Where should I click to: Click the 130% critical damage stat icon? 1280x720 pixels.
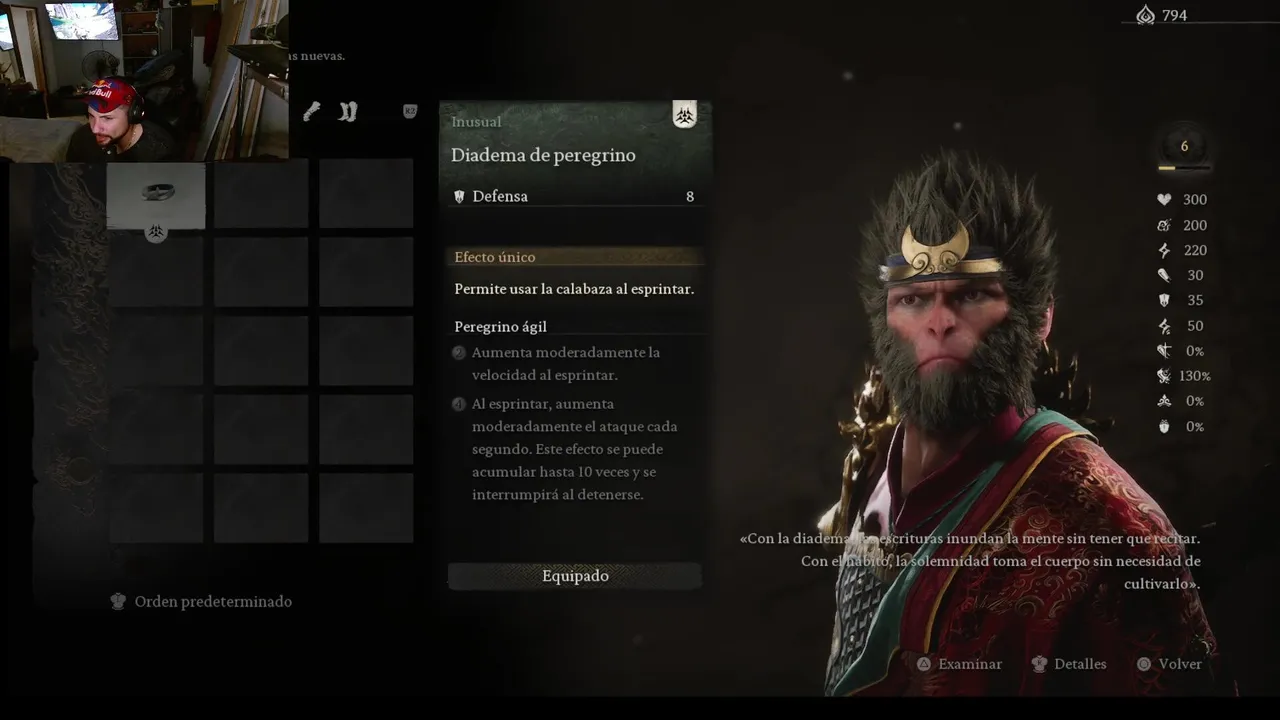[1164, 376]
